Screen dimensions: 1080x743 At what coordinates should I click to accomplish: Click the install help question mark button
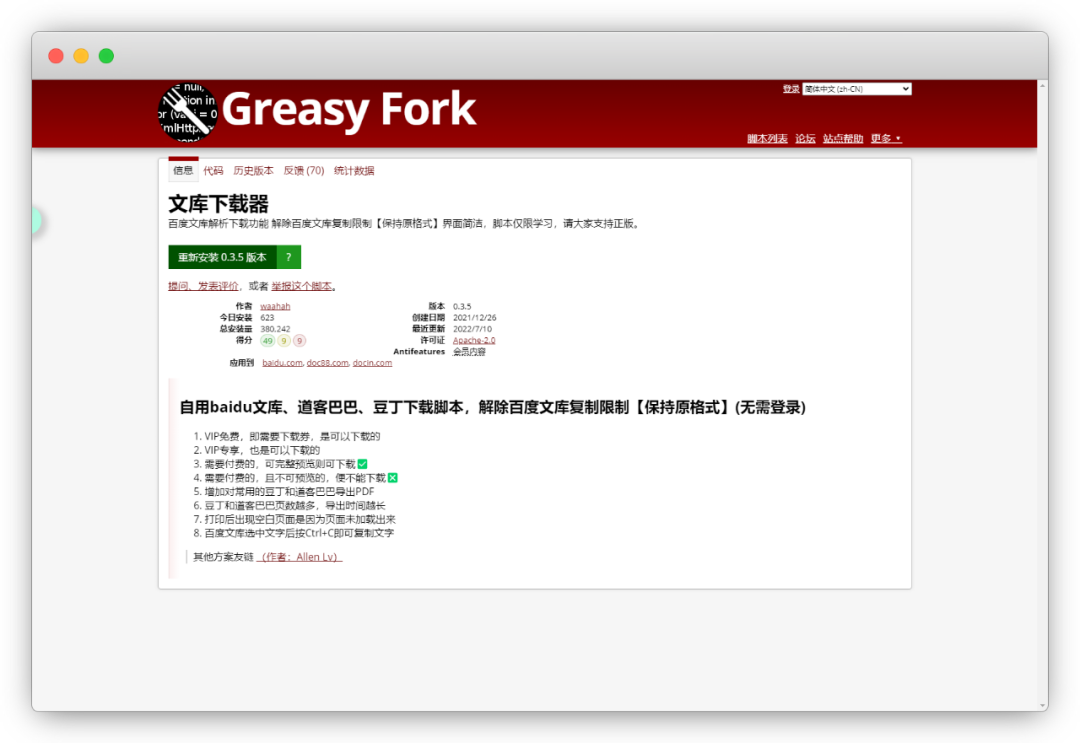[x=289, y=257]
